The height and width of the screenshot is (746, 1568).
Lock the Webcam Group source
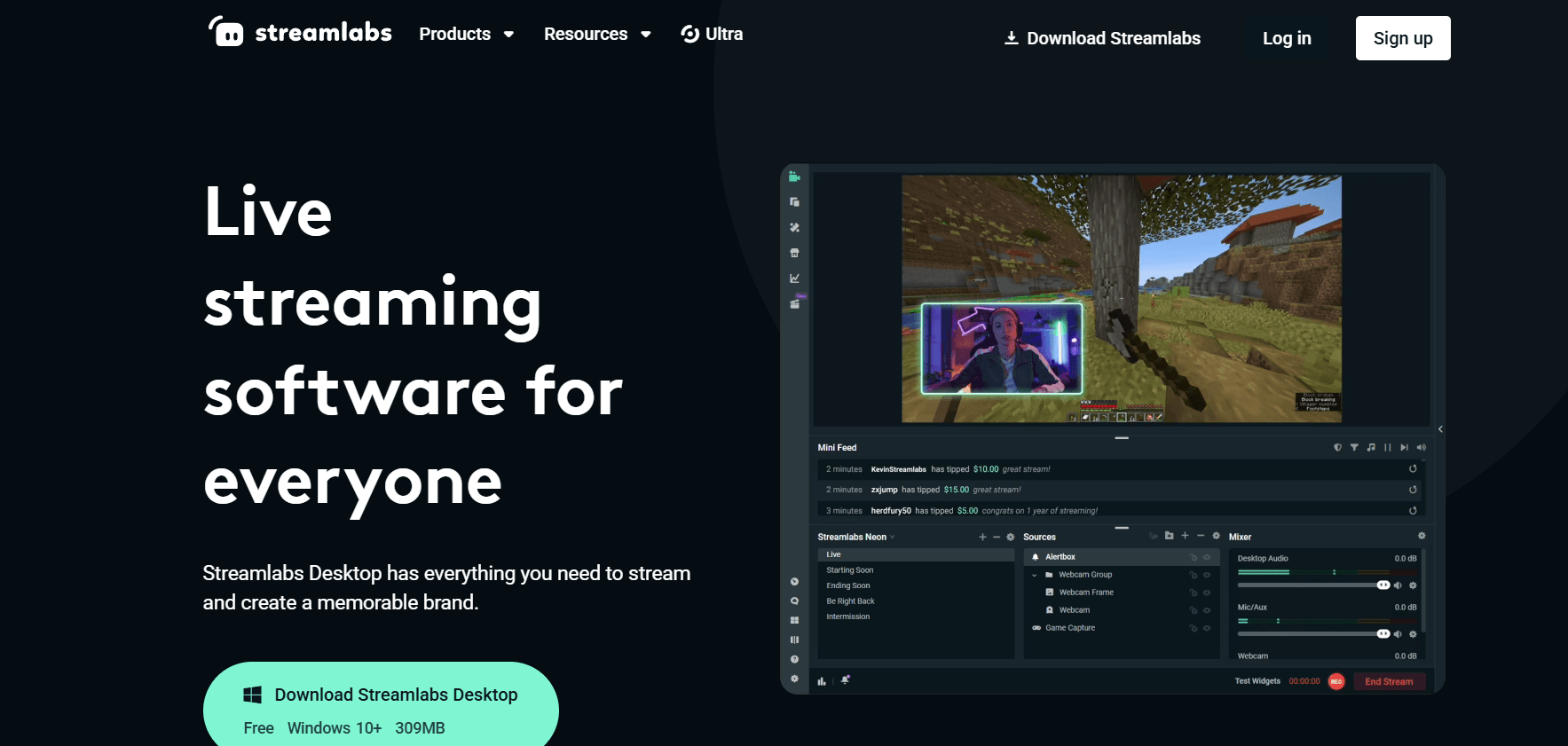[x=1194, y=576]
